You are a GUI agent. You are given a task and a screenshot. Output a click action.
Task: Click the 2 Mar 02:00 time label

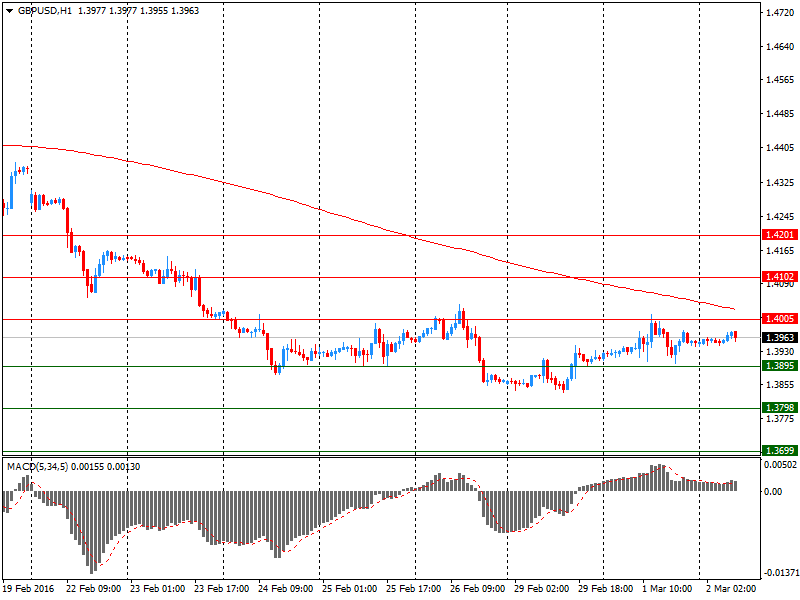pos(731,588)
